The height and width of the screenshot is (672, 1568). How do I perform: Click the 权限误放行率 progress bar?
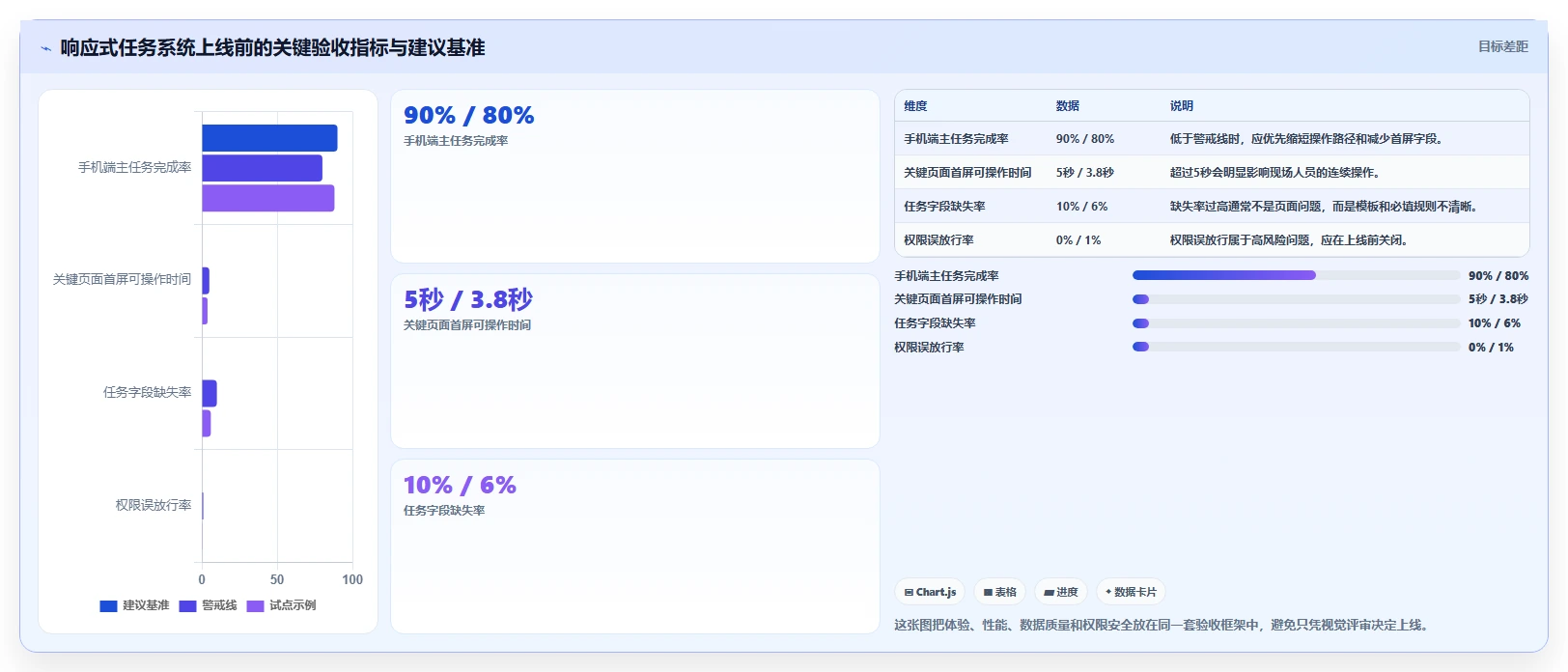[x=1296, y=347]
